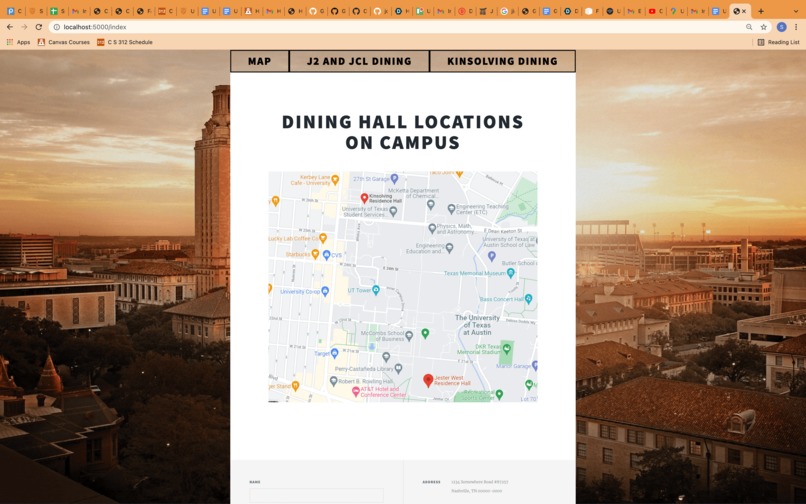Open the KINSOLVING DINING tab
This screenshot has width=806, height=504.
[502, 61]
